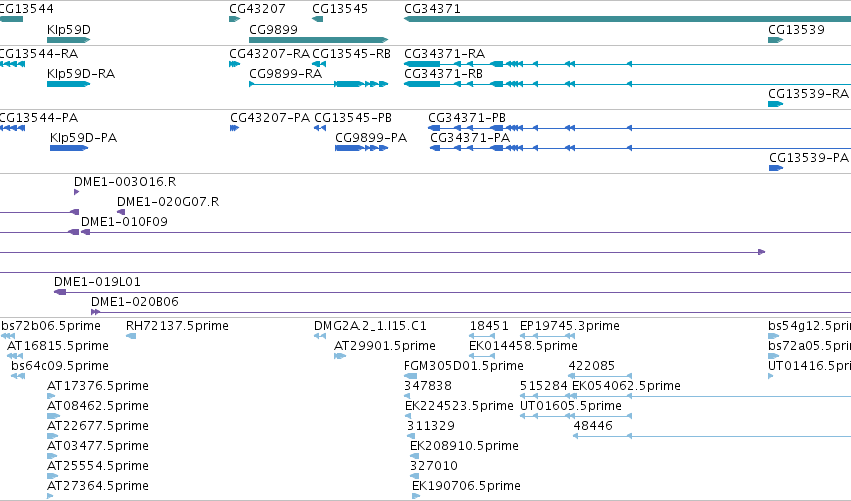This screenshot has height=501, width=851.
Task: Select transcript label CG43207-RA
Action: click(x=269, y=54)
